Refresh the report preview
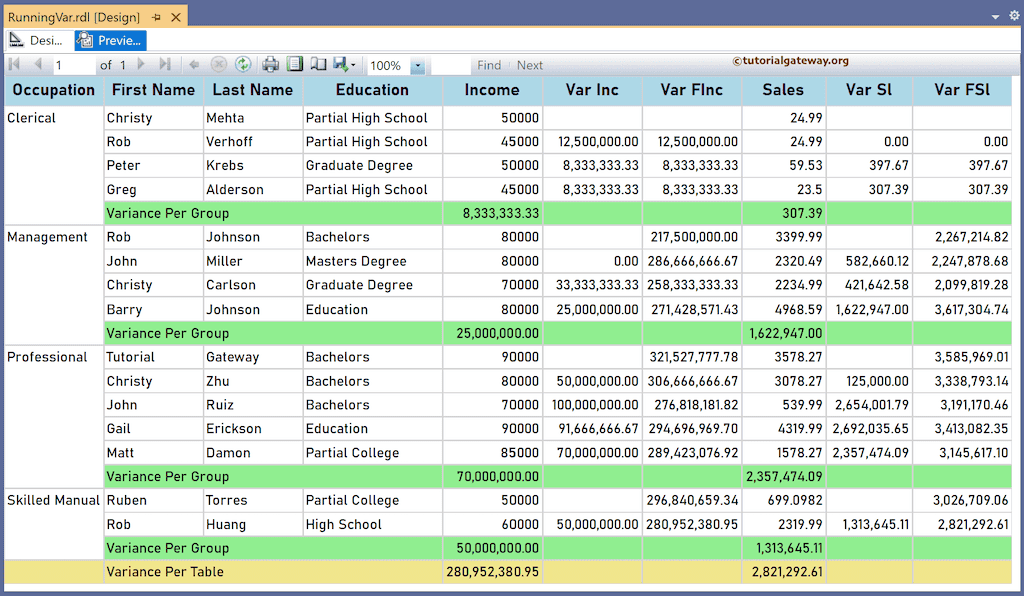The image size is (1024, 596). [243, 64]
